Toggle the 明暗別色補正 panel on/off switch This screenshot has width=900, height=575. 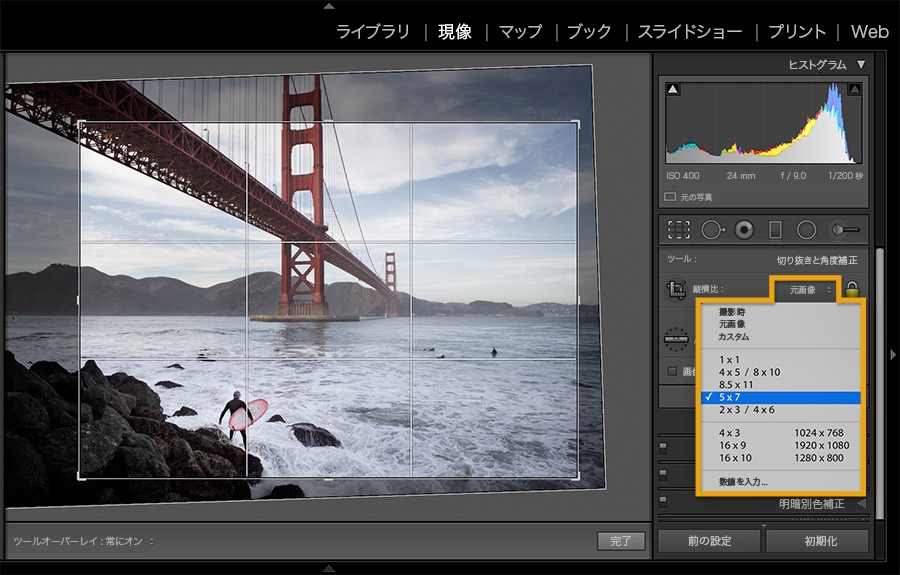pos(663,502)
